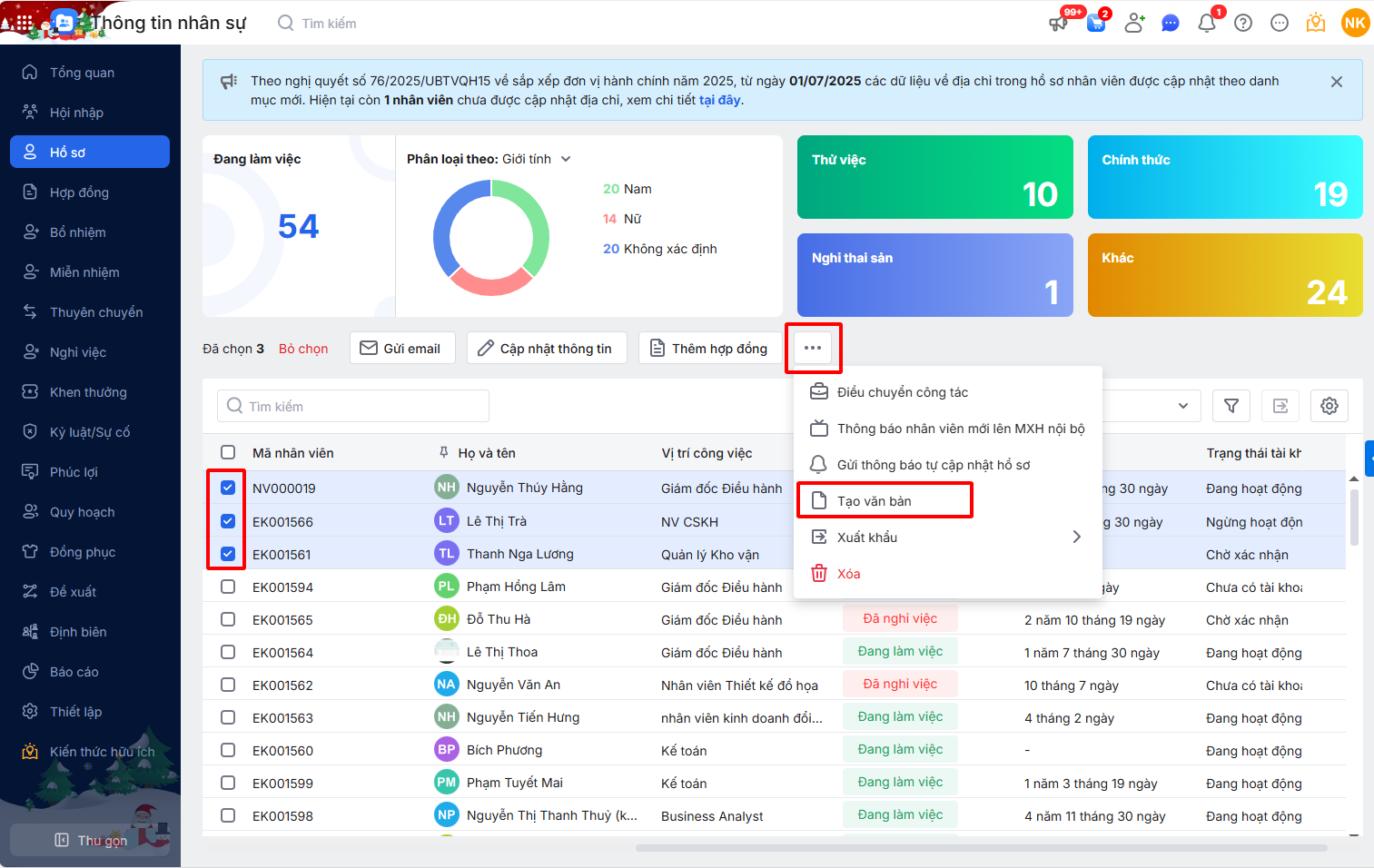This screenshot has width=1374, height=868.
Task: Click the green Thử việc status card
Action: [x=934, y=177]
